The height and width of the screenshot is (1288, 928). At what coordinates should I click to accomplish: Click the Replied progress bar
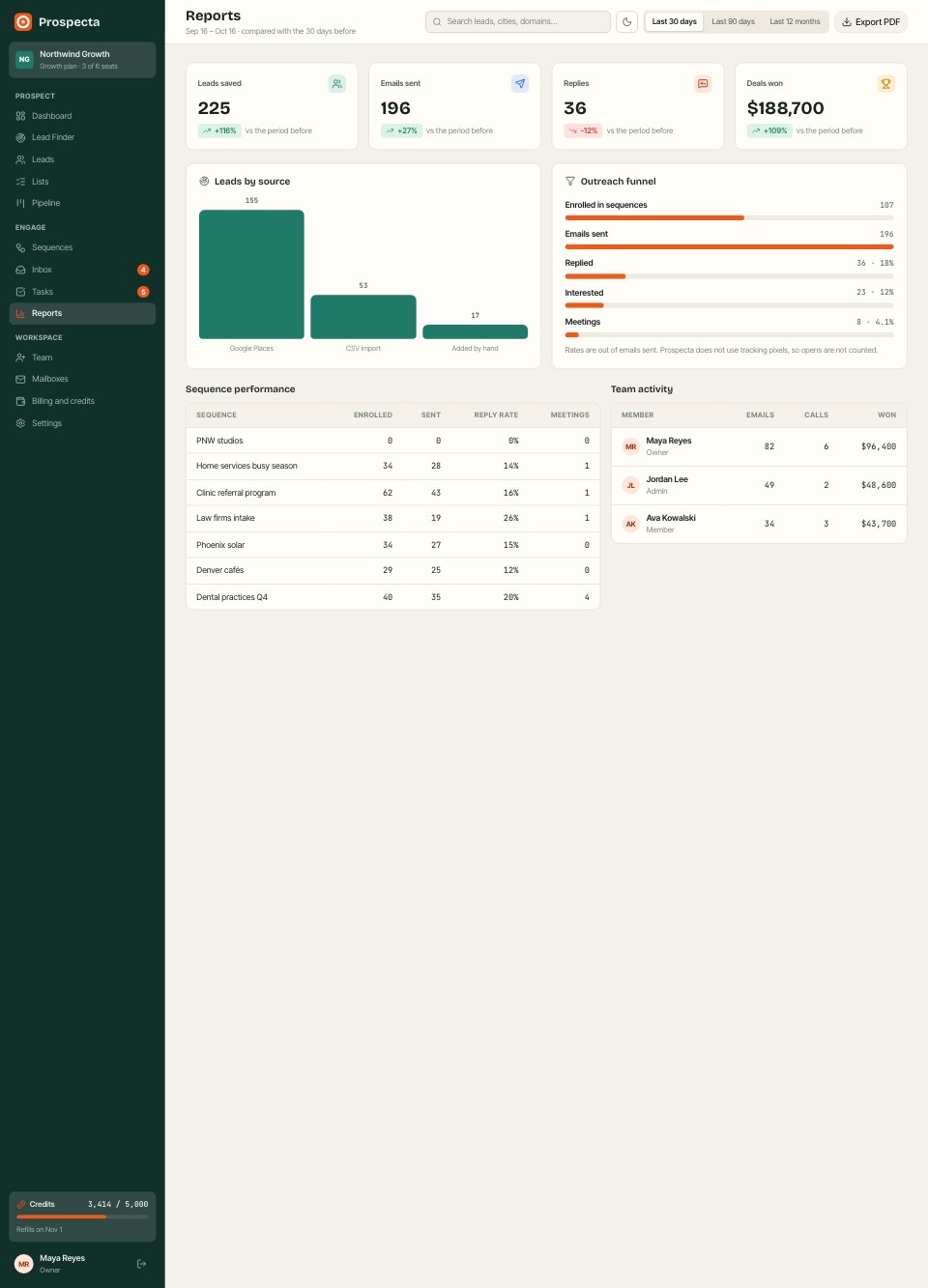(x=729, y=276)
